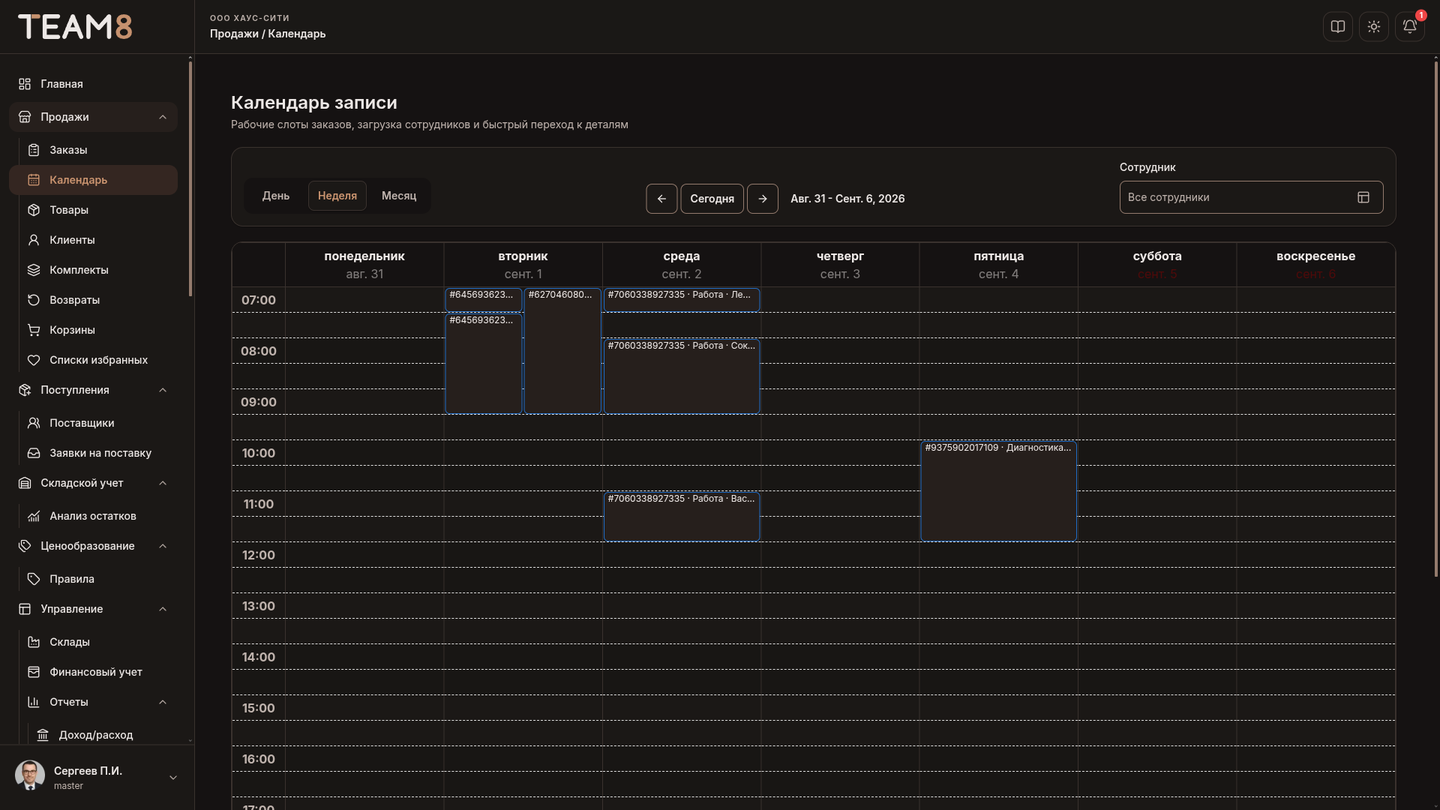
Task: Go to the next week arrow
Action: (763, 199)
